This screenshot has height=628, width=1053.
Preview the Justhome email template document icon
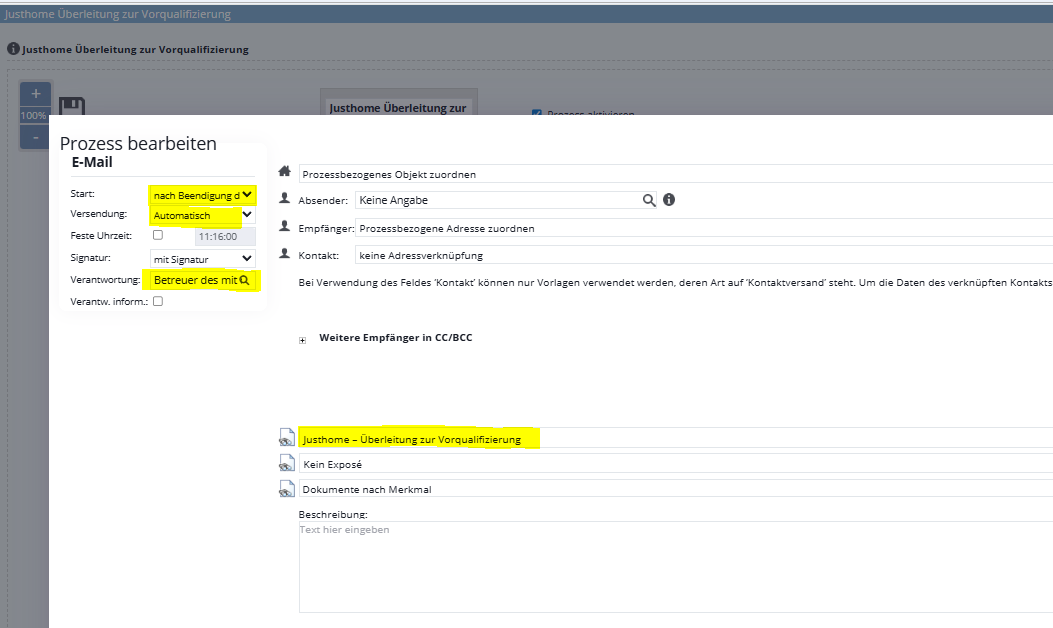tap(287, 439)
